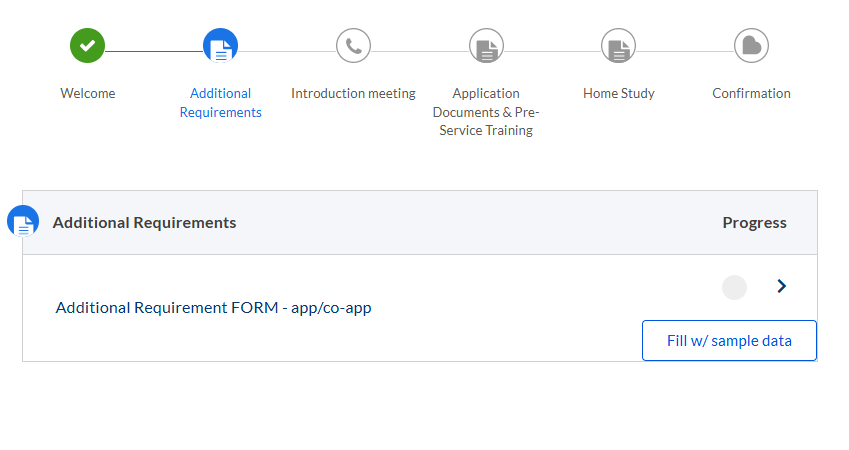
Task: Open the Application Documents step icon
Action: click(x=486, y=45)
